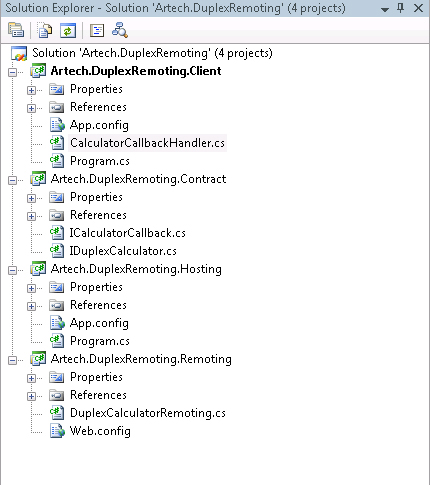The height and width of the screenshot is (485, 430).
Task: Expand Properties under the Remoting project
Action: coord(32,378)
